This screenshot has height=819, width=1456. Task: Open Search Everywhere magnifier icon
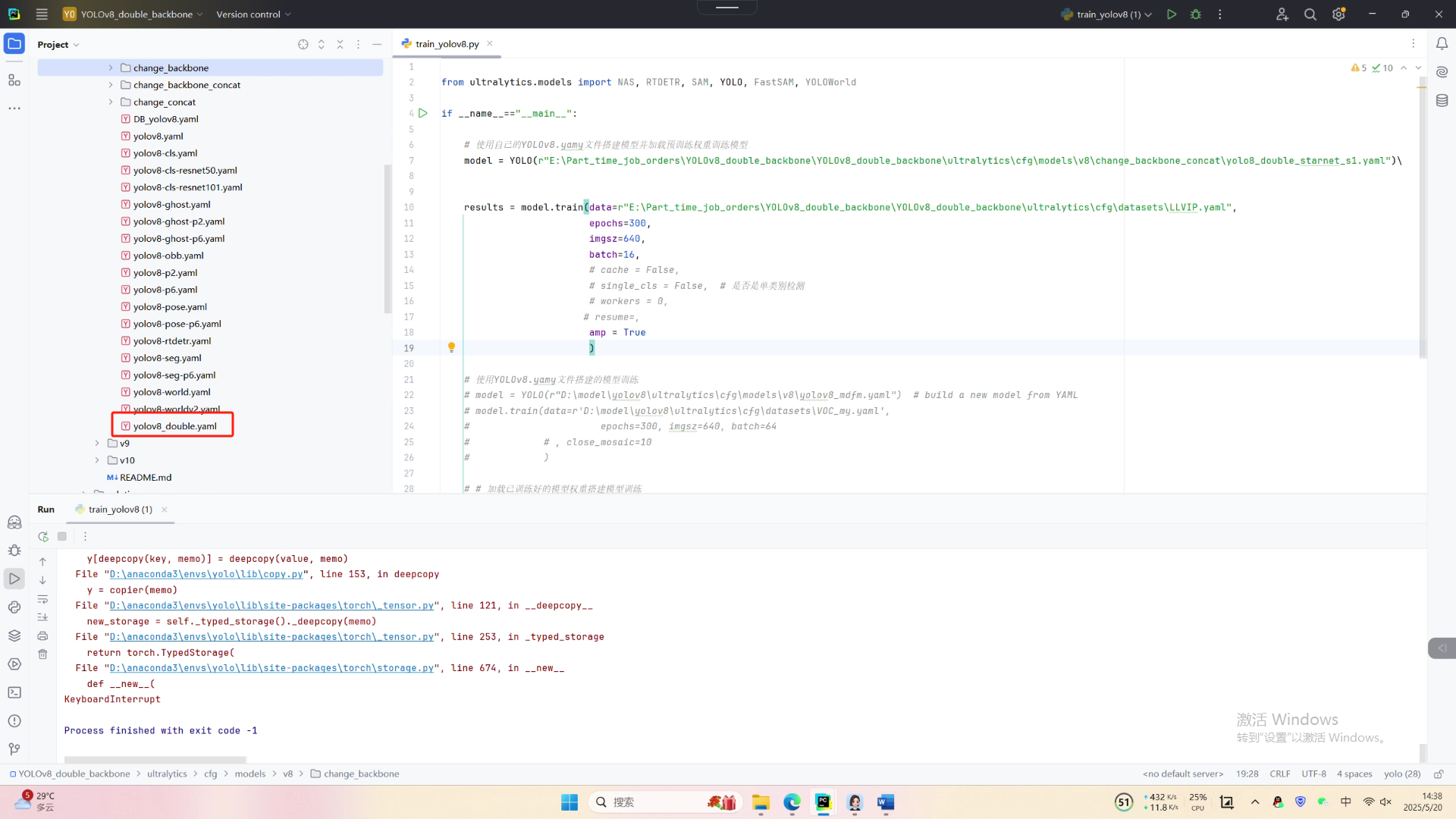point(1310,14)
